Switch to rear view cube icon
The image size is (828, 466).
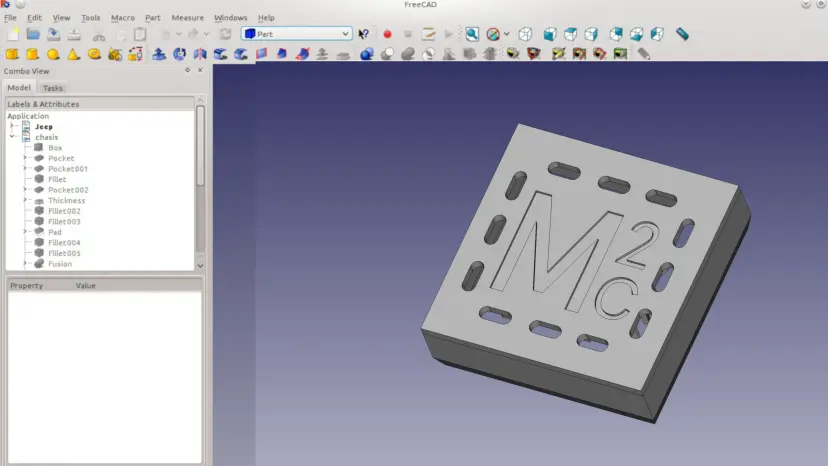coord(616,34)
